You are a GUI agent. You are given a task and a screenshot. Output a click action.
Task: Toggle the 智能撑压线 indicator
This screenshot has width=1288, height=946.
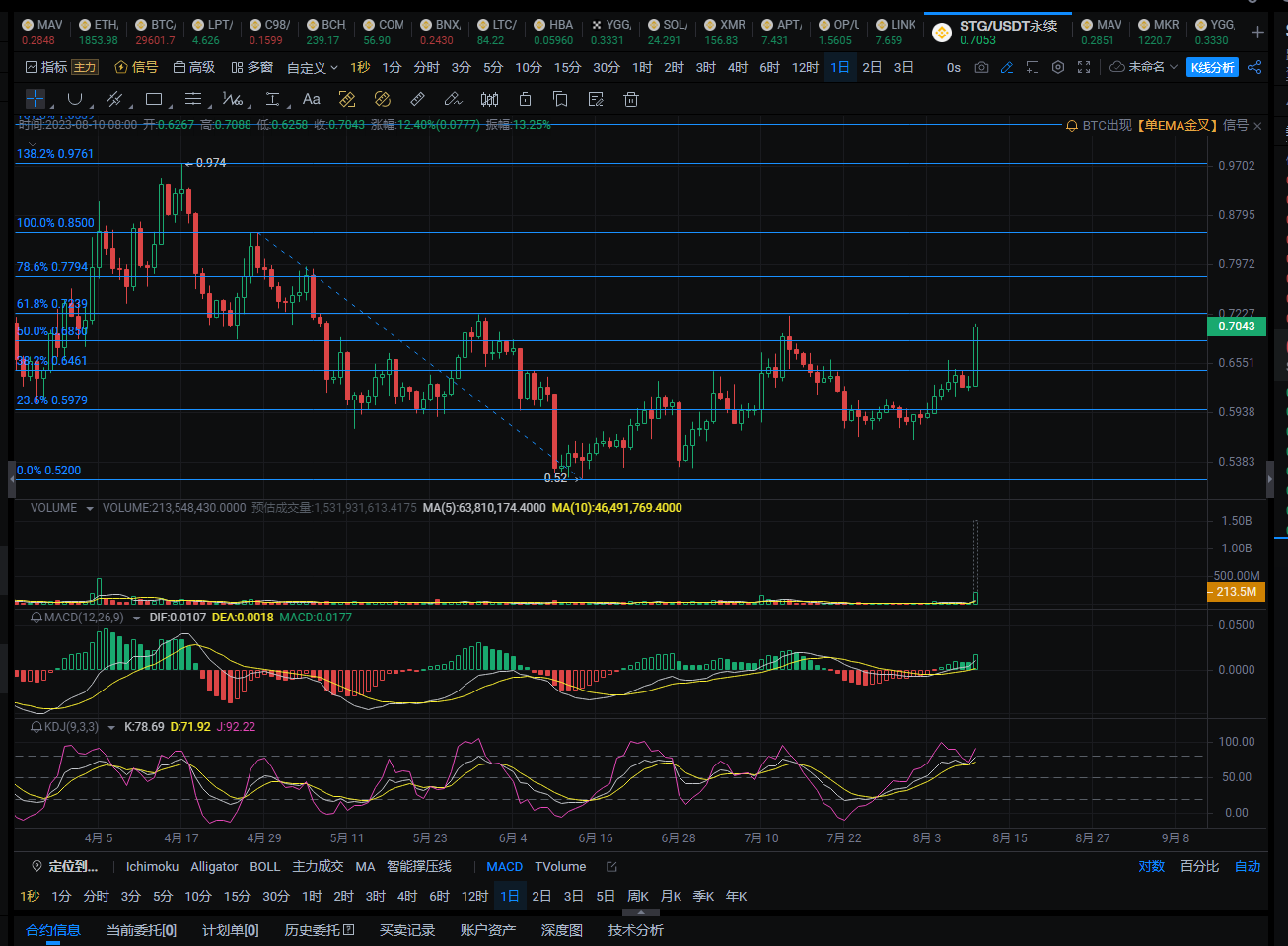point(419,867)
